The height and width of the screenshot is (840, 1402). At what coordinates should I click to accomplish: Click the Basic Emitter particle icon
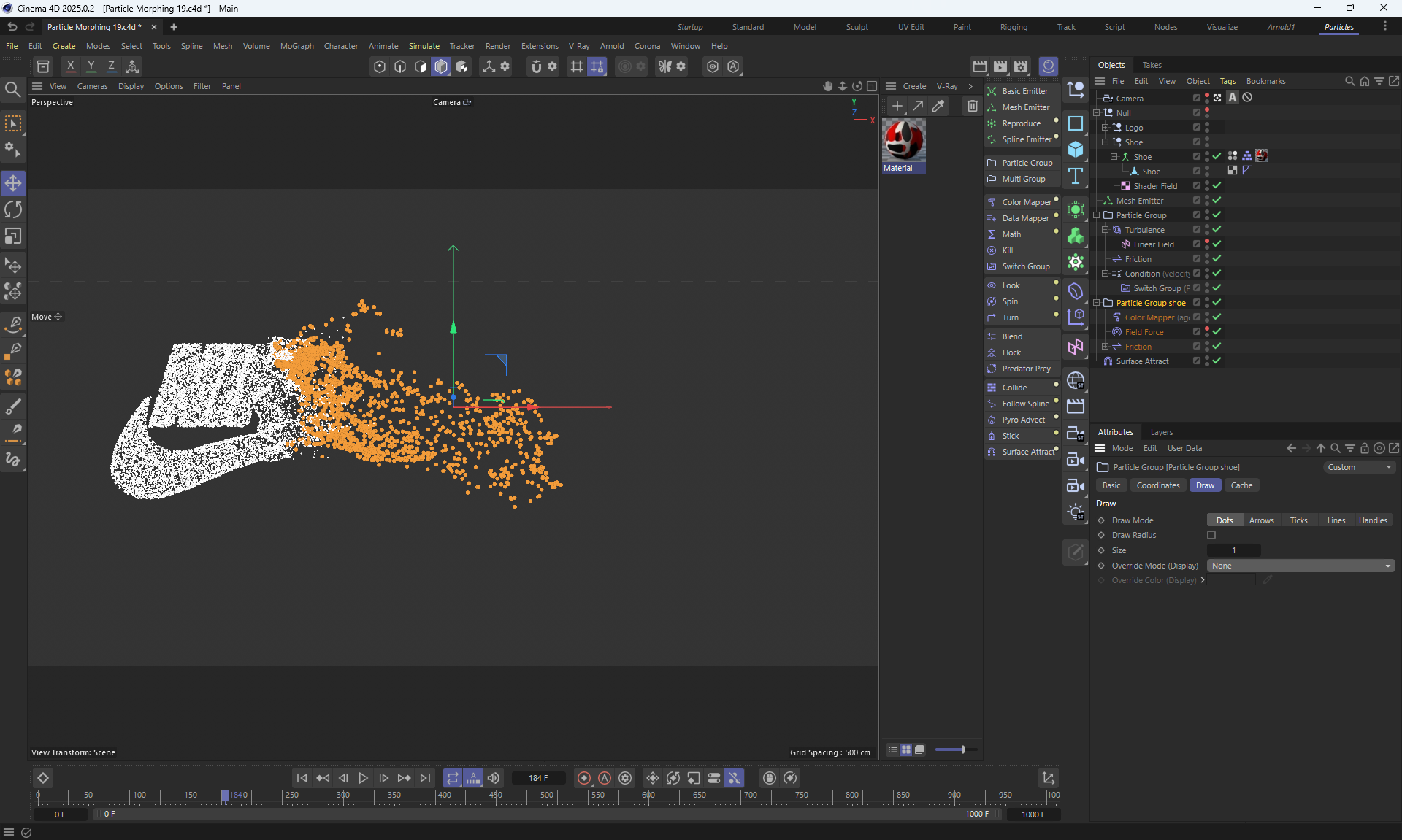point(992,91)
